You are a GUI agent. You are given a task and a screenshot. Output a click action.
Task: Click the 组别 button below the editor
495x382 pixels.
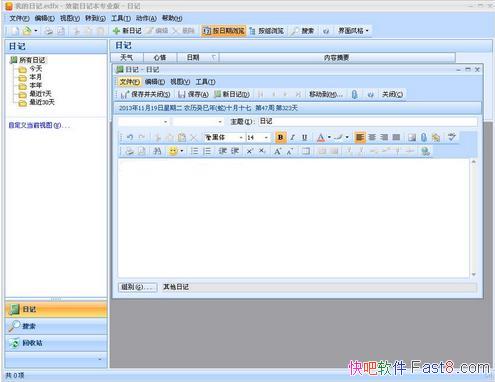(138, 287)
